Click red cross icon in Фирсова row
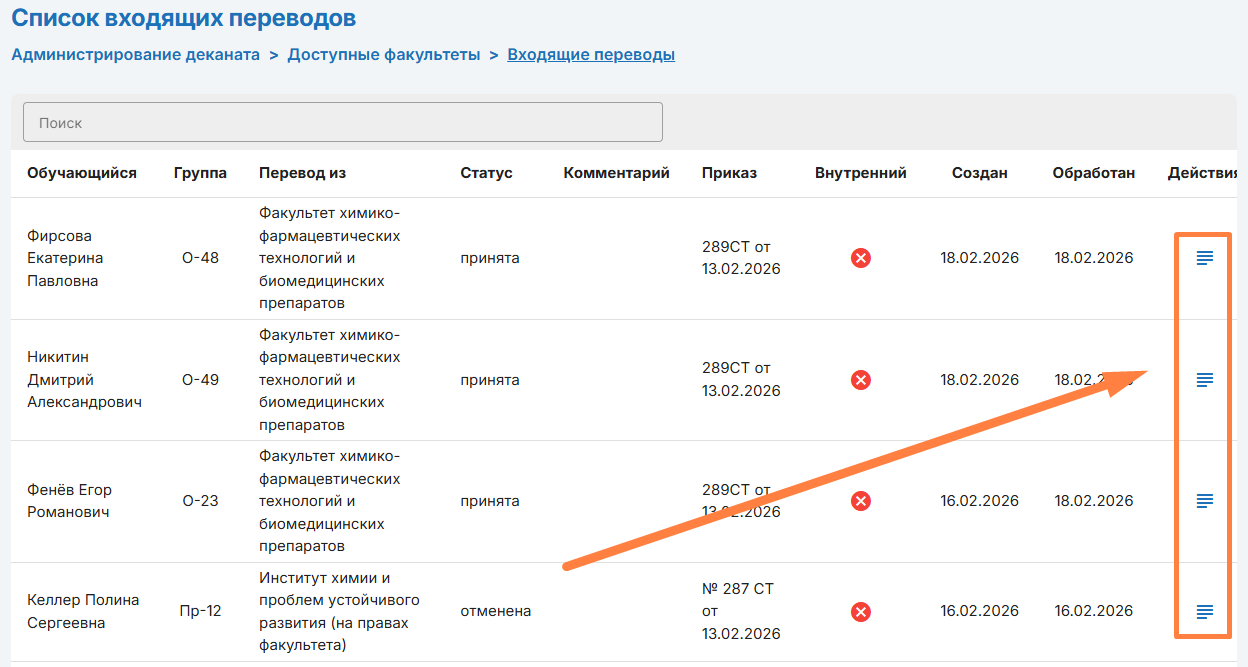Viewport: 1248px width, 667px height. 860,258
